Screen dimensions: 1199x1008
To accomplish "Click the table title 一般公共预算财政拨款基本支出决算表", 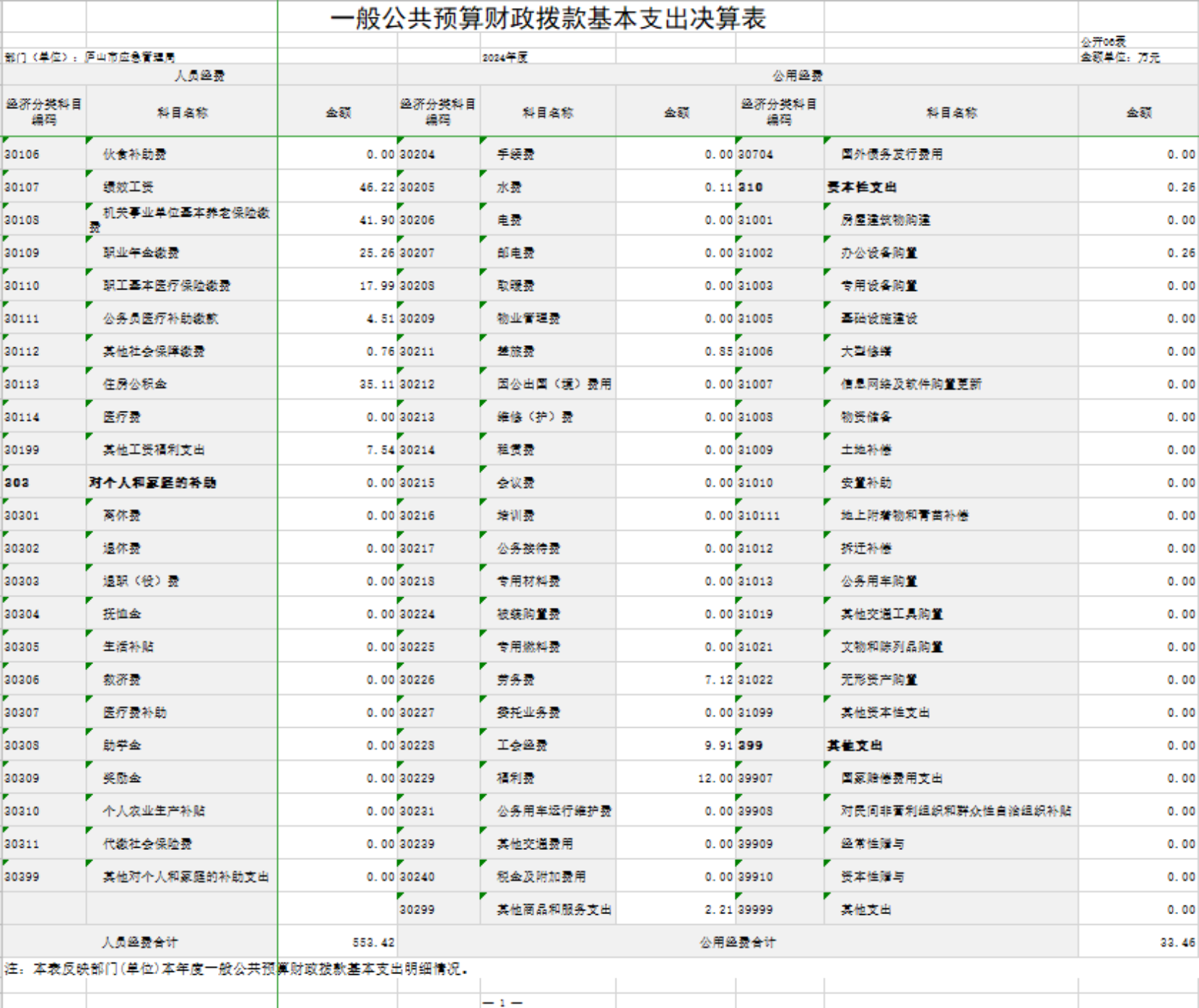I will click(x=548, y=18).
